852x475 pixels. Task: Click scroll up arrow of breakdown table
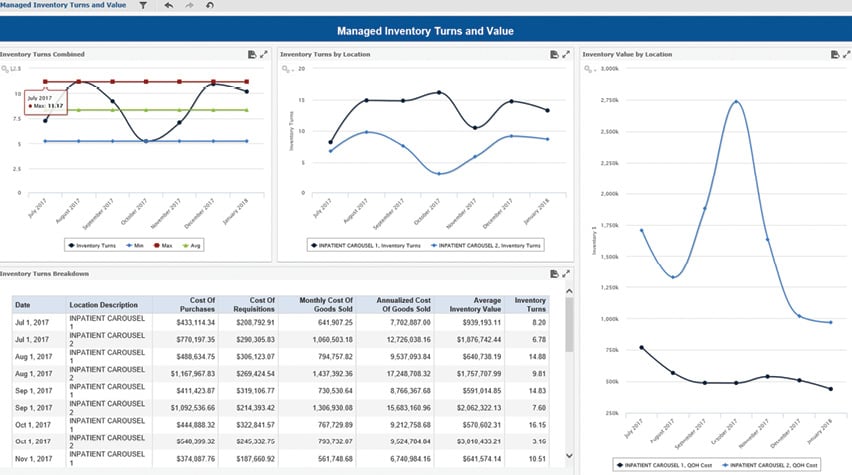569,292
